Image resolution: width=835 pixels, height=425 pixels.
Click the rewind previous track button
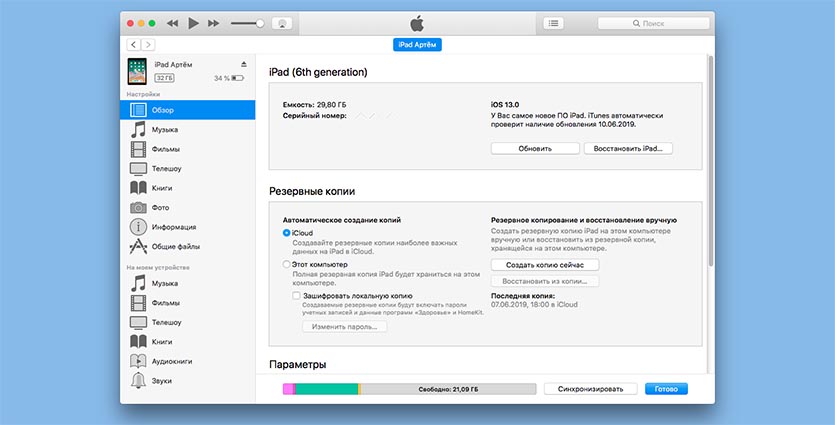(173, 23)
